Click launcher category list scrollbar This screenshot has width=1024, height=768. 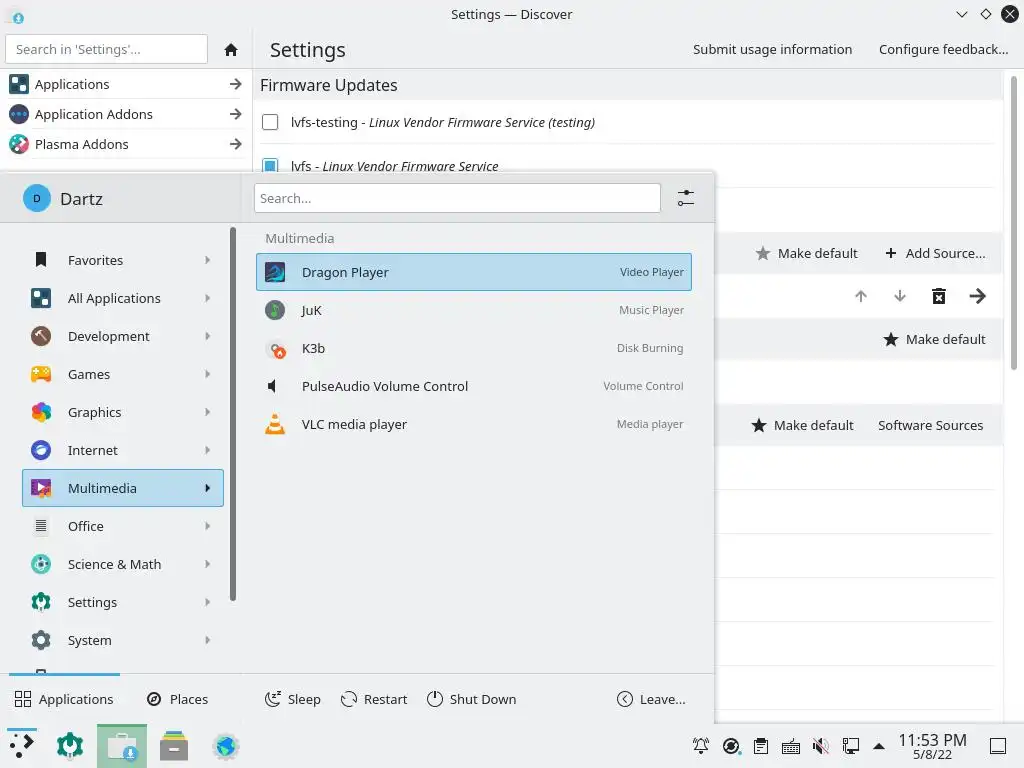coord(232,414)
